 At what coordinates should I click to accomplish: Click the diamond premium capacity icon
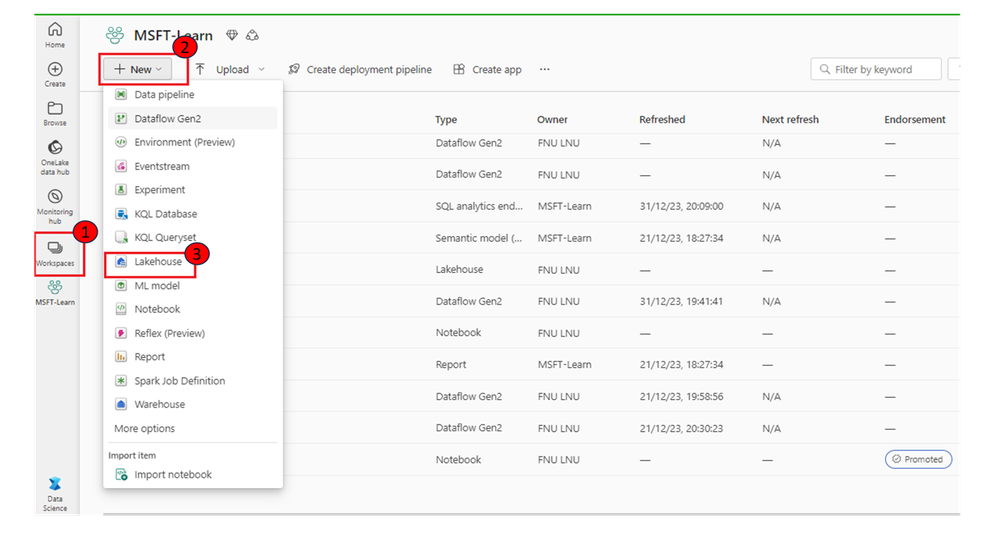(232, 35)
